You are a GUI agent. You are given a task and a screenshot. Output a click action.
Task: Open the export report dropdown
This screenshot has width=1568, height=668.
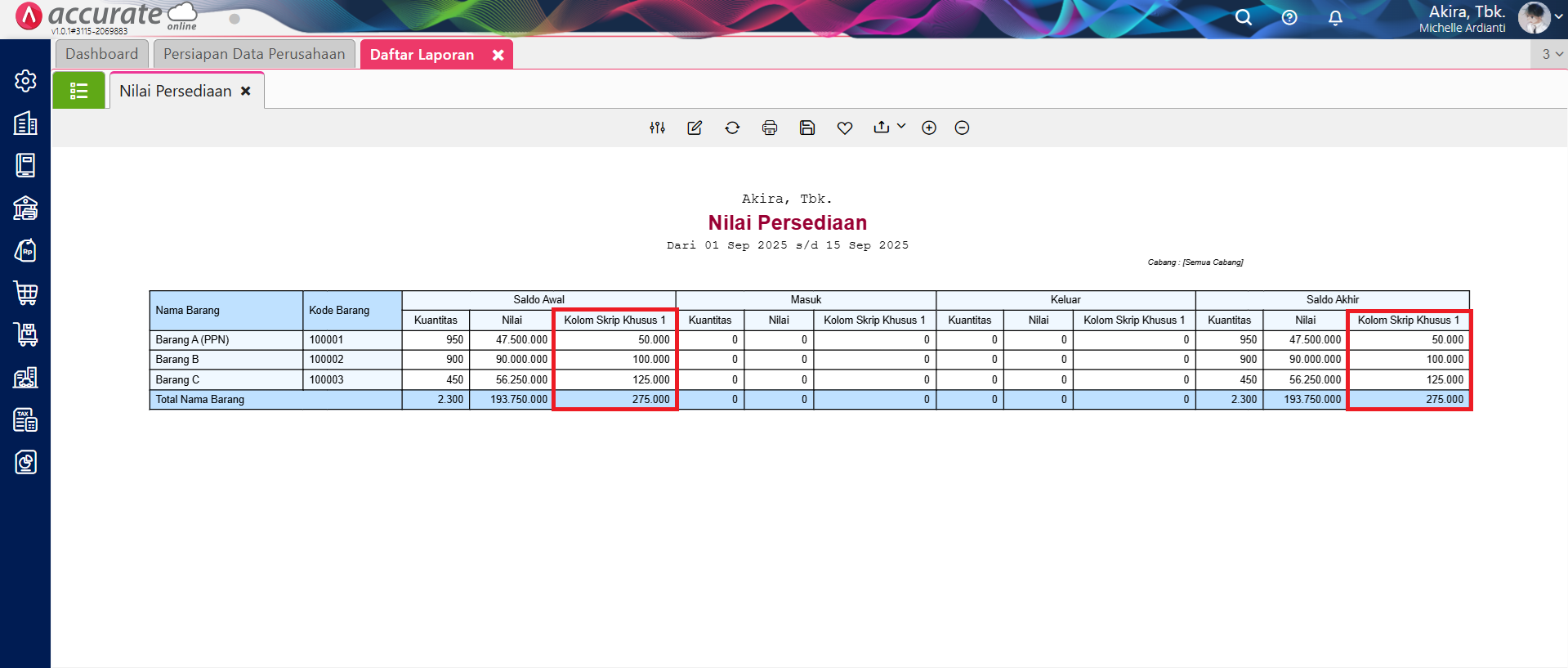(889, 127)
